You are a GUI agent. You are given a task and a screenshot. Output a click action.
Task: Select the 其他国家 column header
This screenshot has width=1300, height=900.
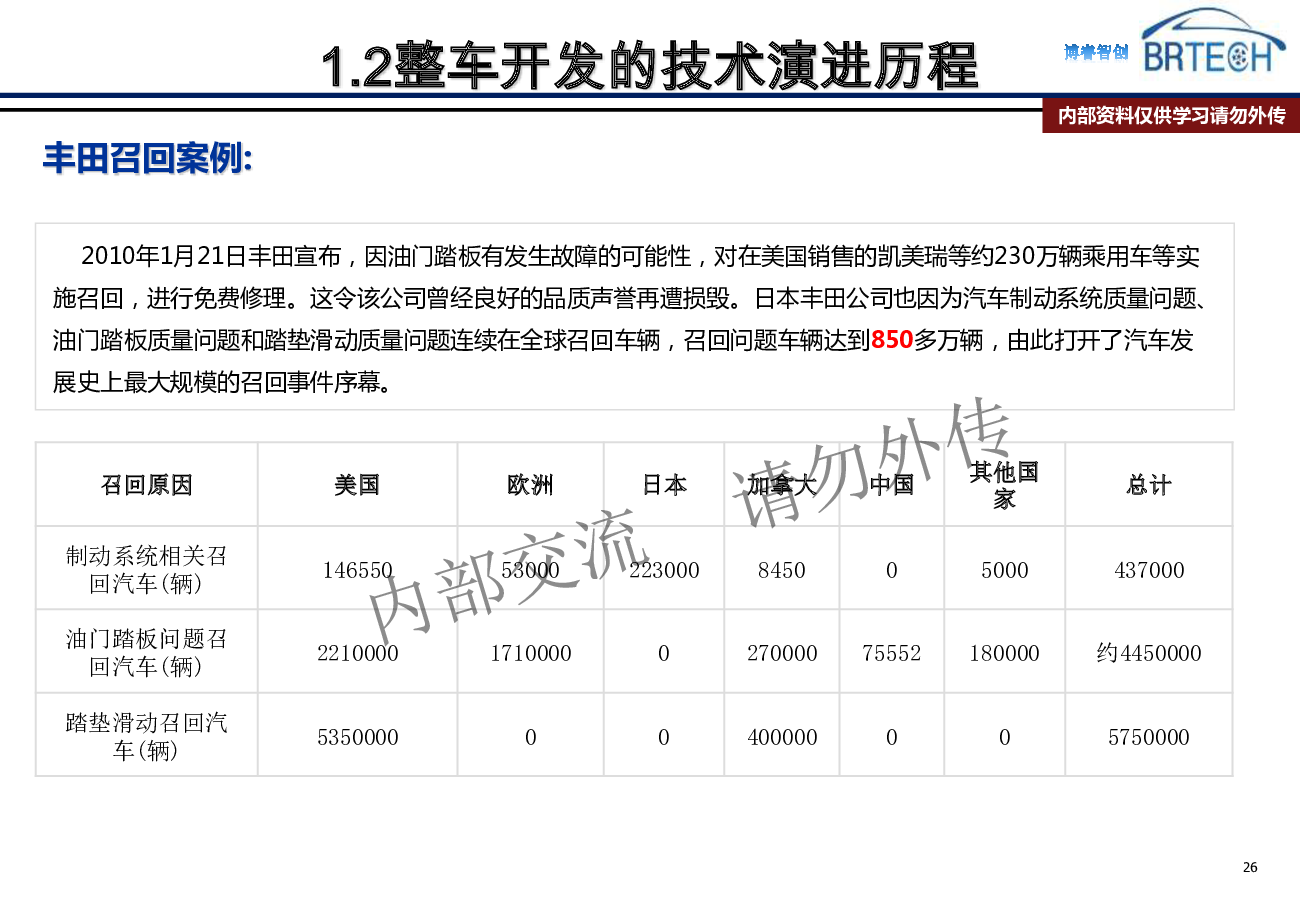click(x=1004, y=485)
